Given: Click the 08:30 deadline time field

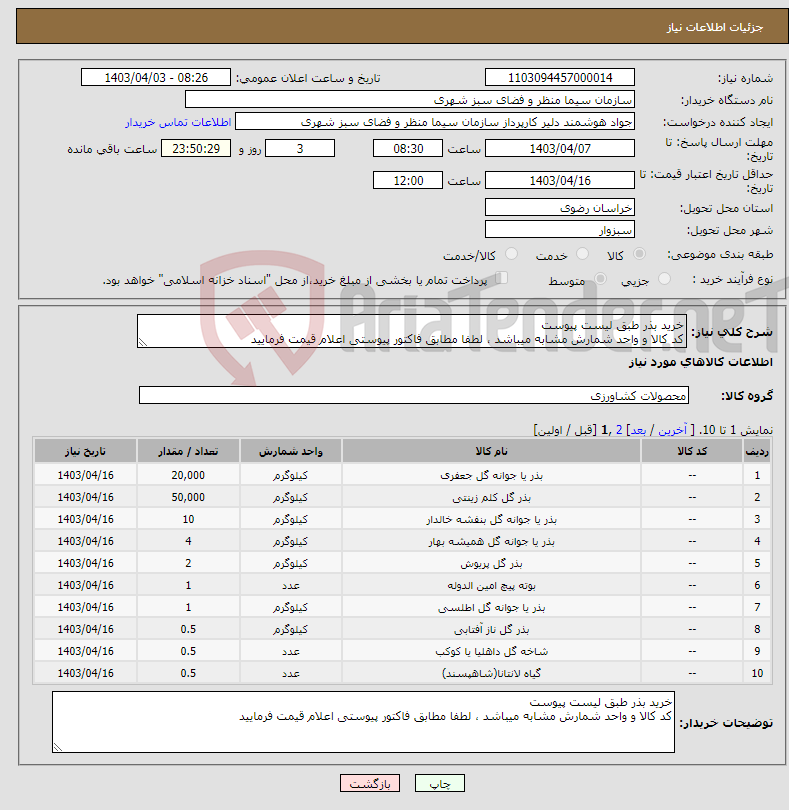Looking at the screenshot, I should 408,149.
